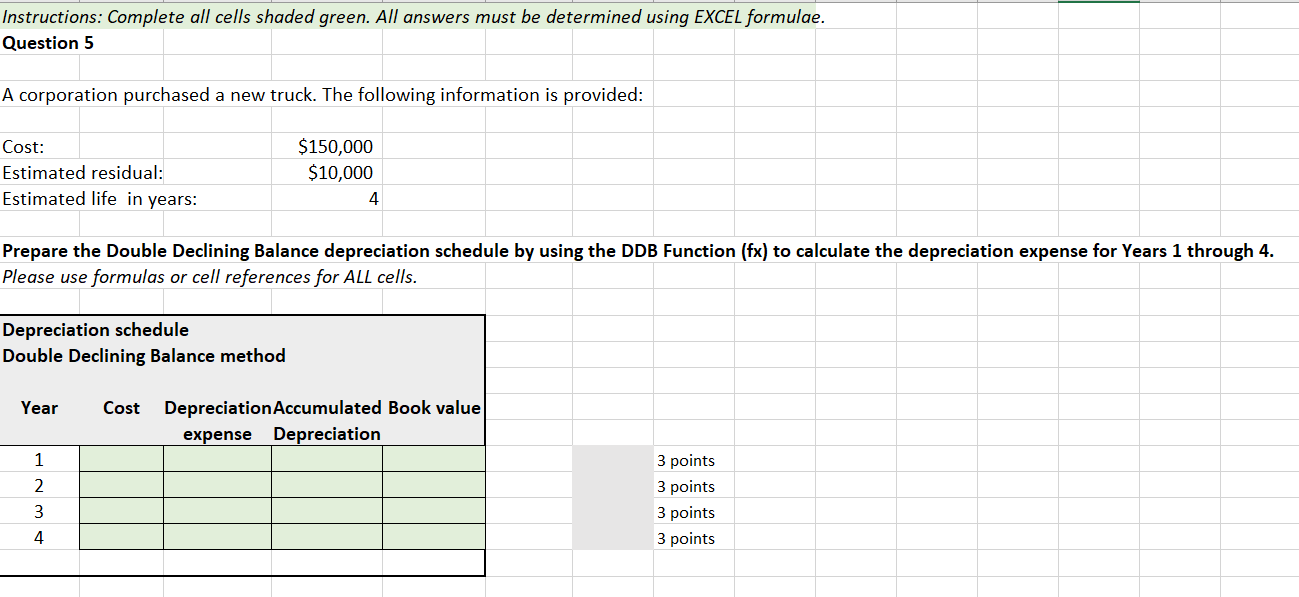Select the Estimated life value 4 cell
The height and width of the screenshot is (597, 1299).
coord(327,199)
